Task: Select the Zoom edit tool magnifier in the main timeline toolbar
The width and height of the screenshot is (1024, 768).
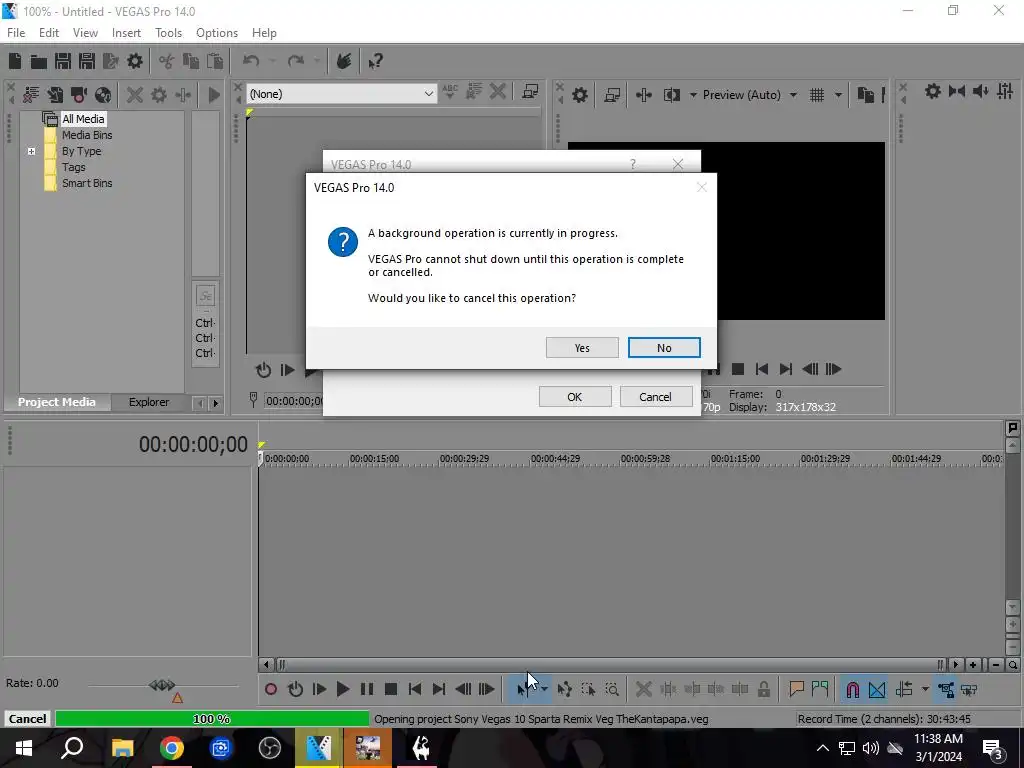Action: tap(612, 689)
